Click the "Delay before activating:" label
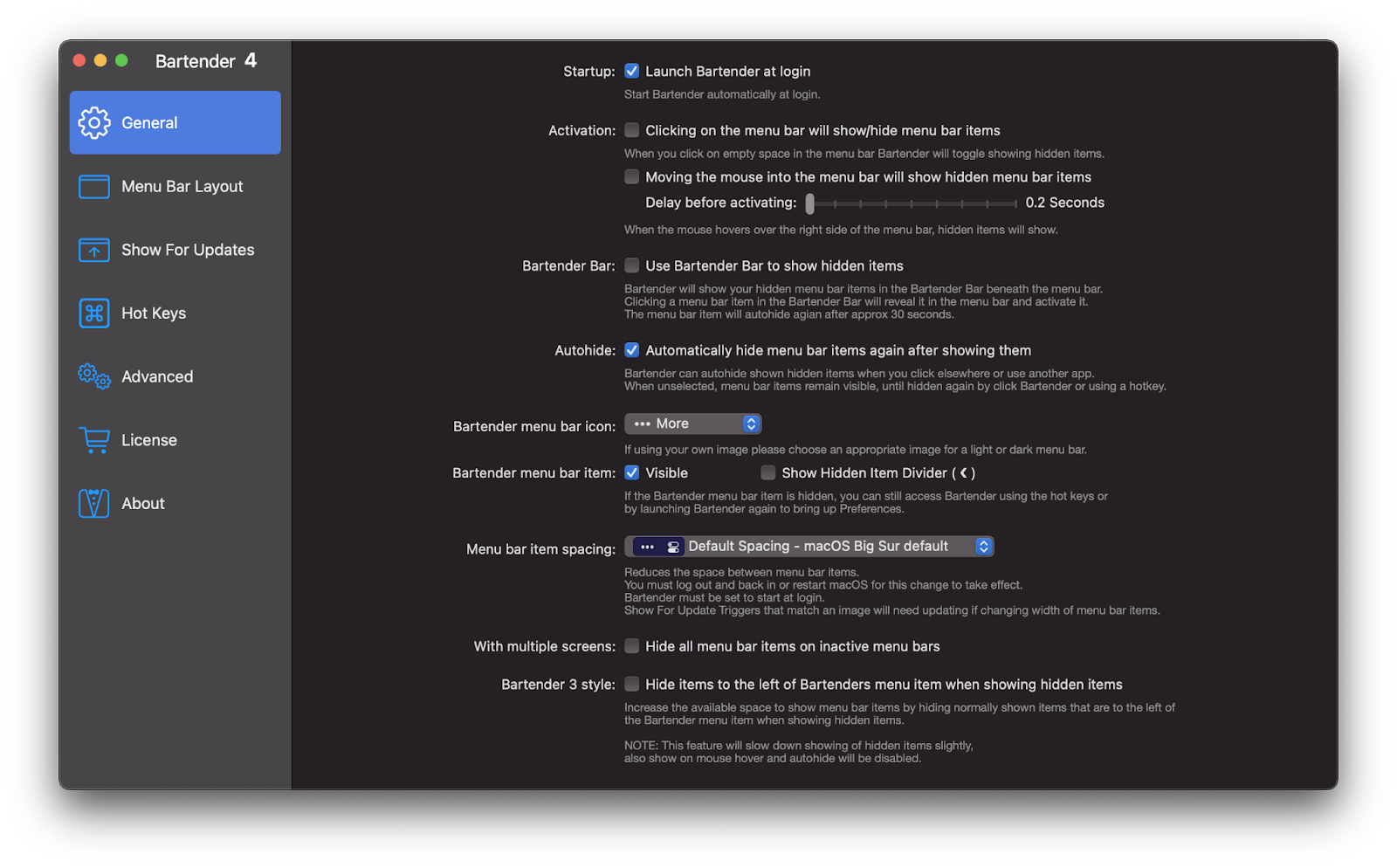1397x868 pixels. (x=721, y=203)
